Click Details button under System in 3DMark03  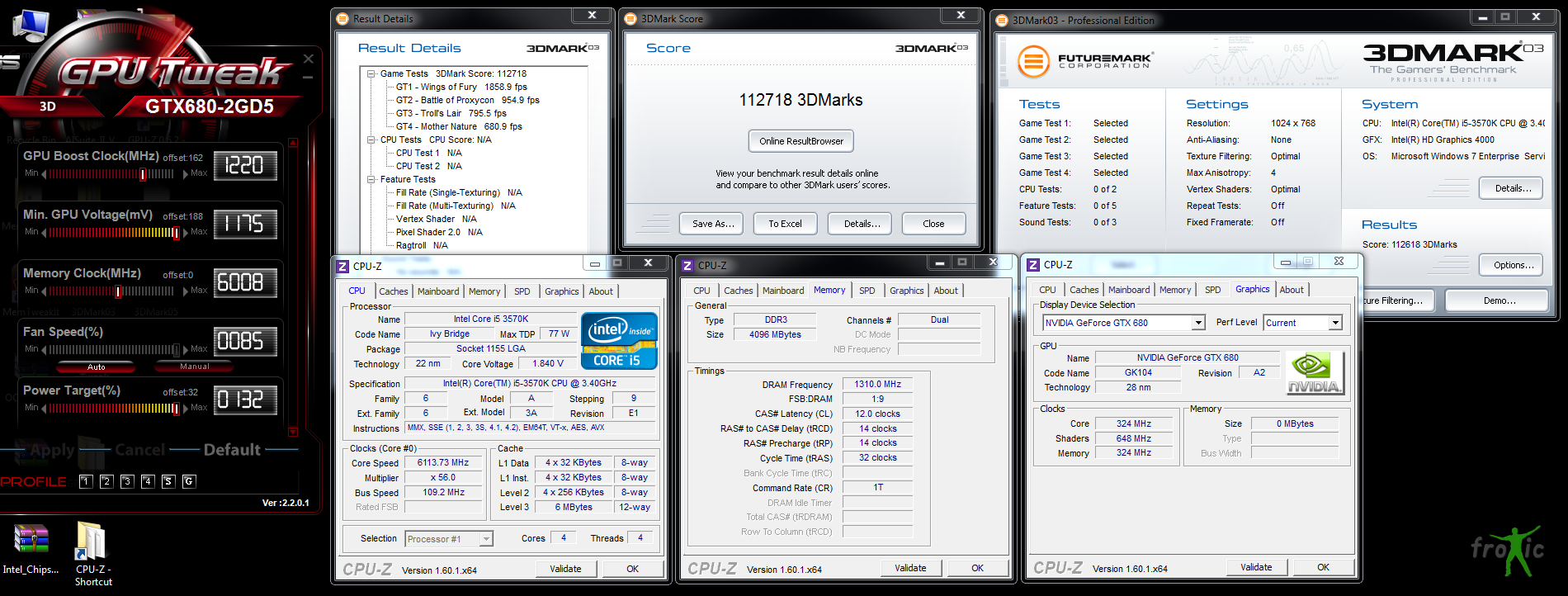pyautogui.click(x=1512, y=188)
